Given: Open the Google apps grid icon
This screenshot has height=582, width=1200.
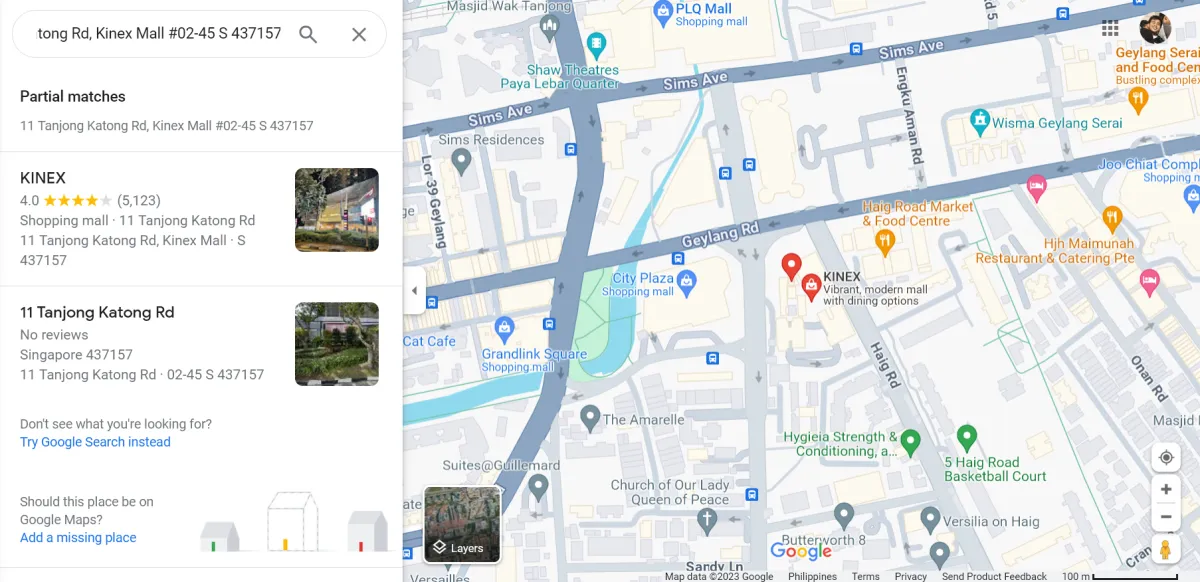Looking at the screenshot, I should coord(1110,28).
